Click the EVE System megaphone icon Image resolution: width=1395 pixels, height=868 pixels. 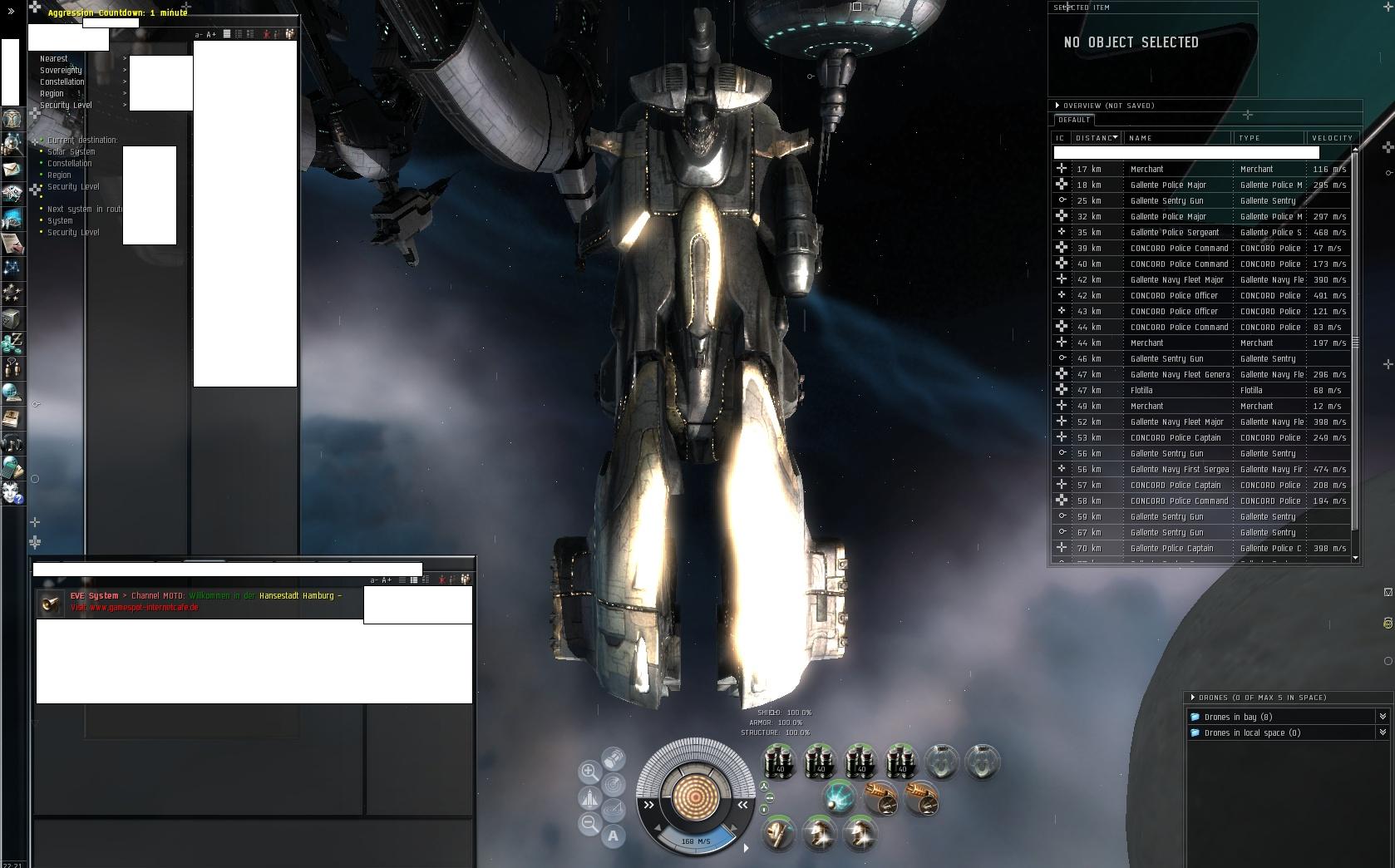(51, 602)
